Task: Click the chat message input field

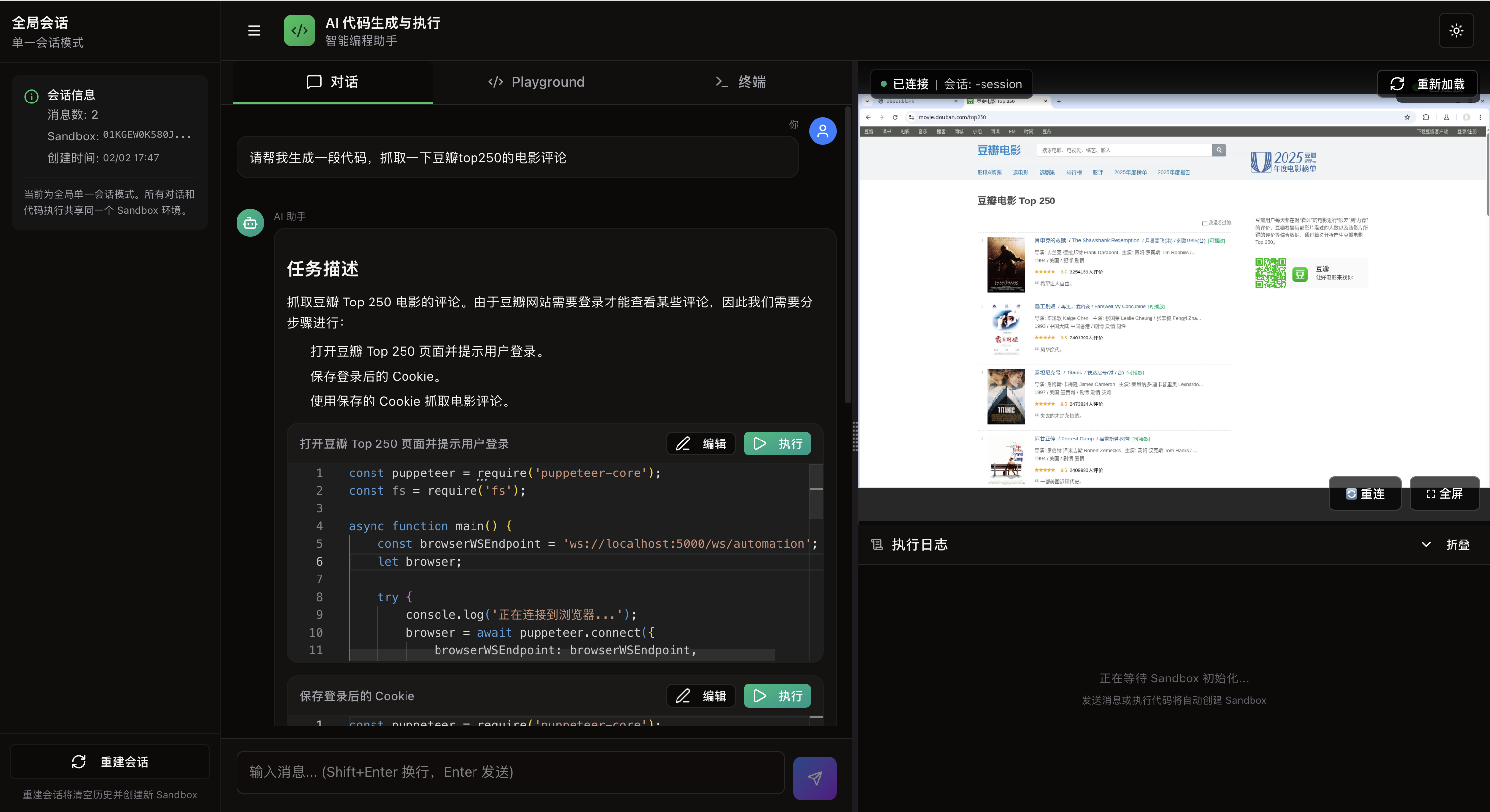Action: tap(510, 772)
